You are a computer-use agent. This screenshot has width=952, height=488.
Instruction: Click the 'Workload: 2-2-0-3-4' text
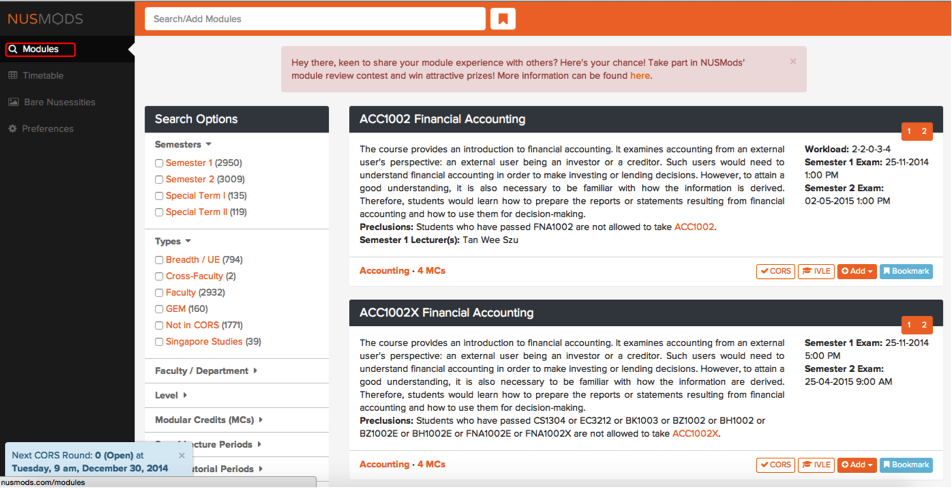click(x=848, y=149)
